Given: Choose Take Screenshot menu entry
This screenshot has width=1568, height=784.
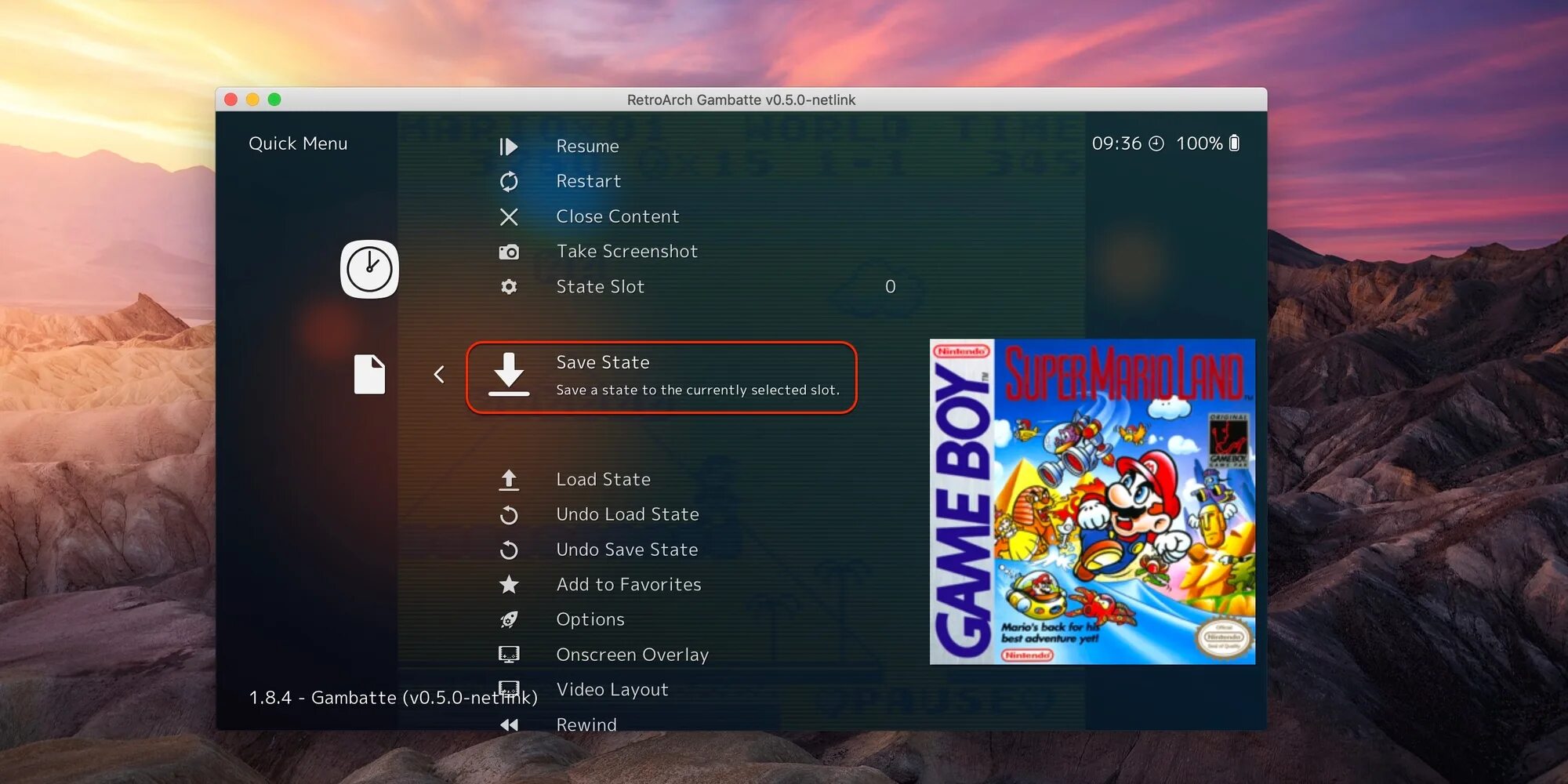Looking at the screenshot, I should pyautogui.click(x=627, y=252).
